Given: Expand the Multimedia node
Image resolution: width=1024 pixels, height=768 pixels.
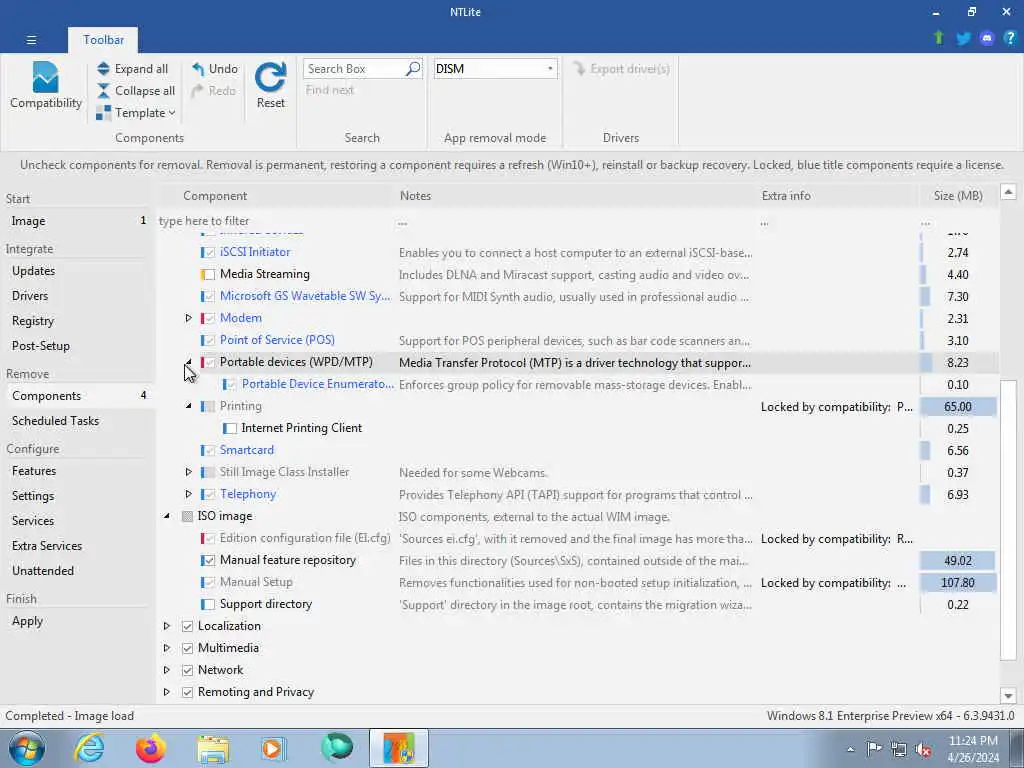Looking at the screenshot, I should 167,648.
